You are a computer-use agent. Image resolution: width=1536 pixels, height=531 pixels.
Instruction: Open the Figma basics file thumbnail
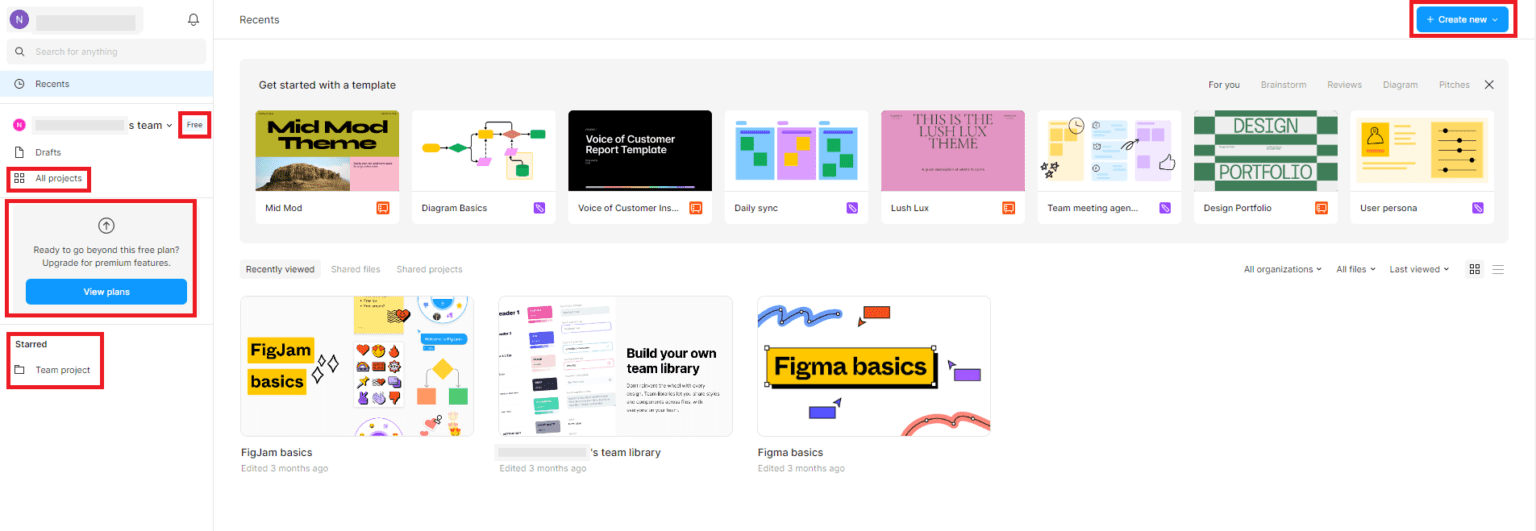[874, 366]
